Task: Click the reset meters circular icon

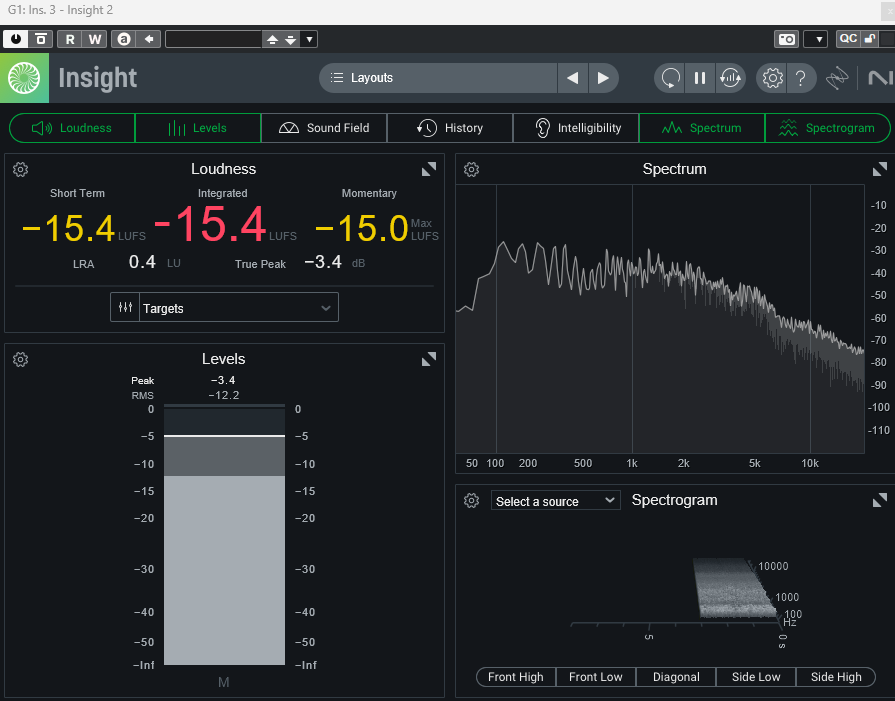Action: click(670, 78)
